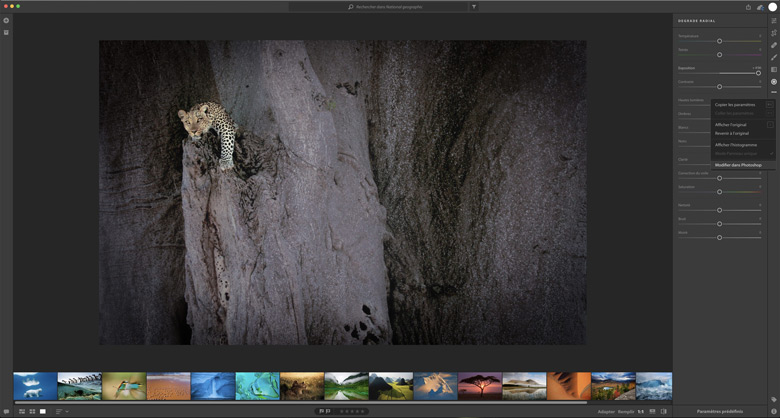Open the keywords tag icon

point(774,399)
